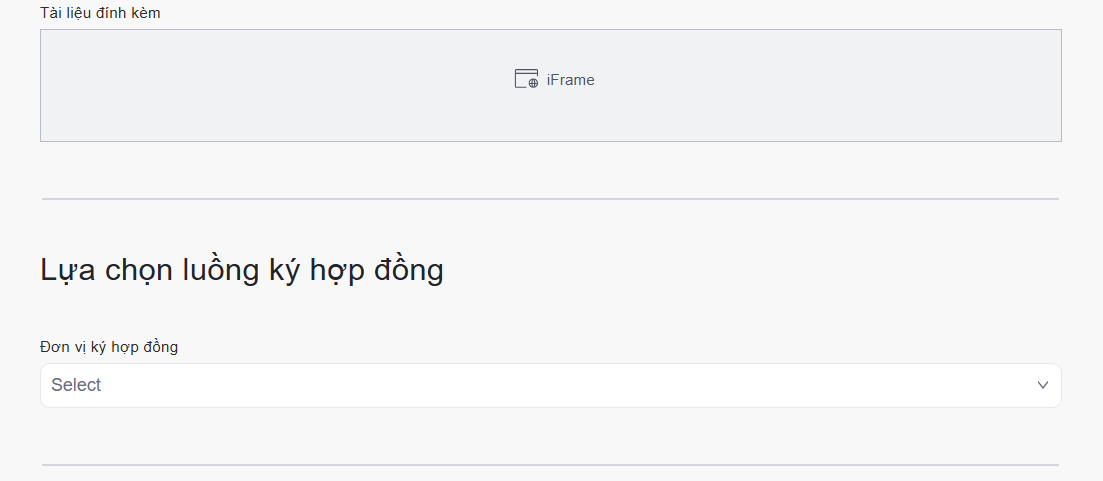The width and height of the screenshot is (1103, 481).
Task: Click the globe badge on the iFrame icon
Action: click(533, 84)
